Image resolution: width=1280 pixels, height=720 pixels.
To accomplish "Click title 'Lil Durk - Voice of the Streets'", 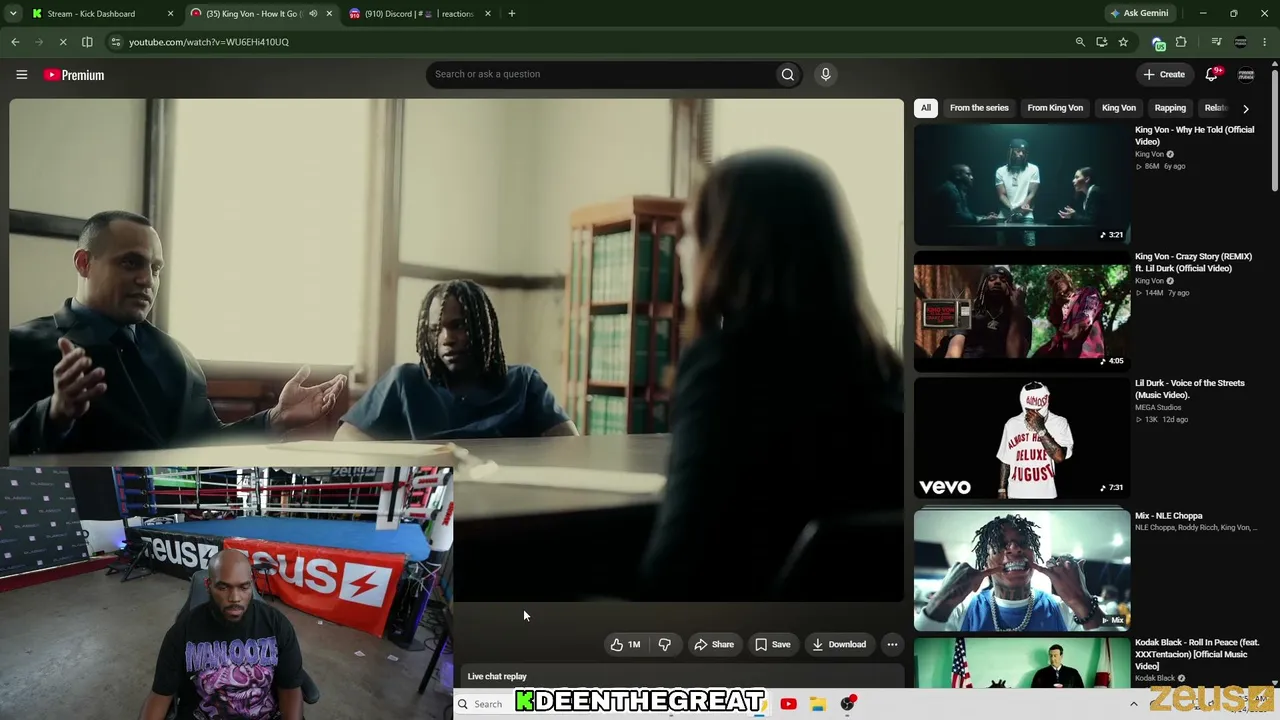I will (x=1190, y=389).
